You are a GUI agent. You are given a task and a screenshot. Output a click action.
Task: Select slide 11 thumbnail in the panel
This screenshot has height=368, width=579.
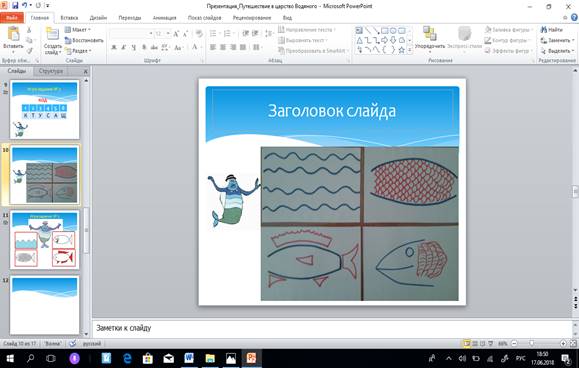click(45, 240)
